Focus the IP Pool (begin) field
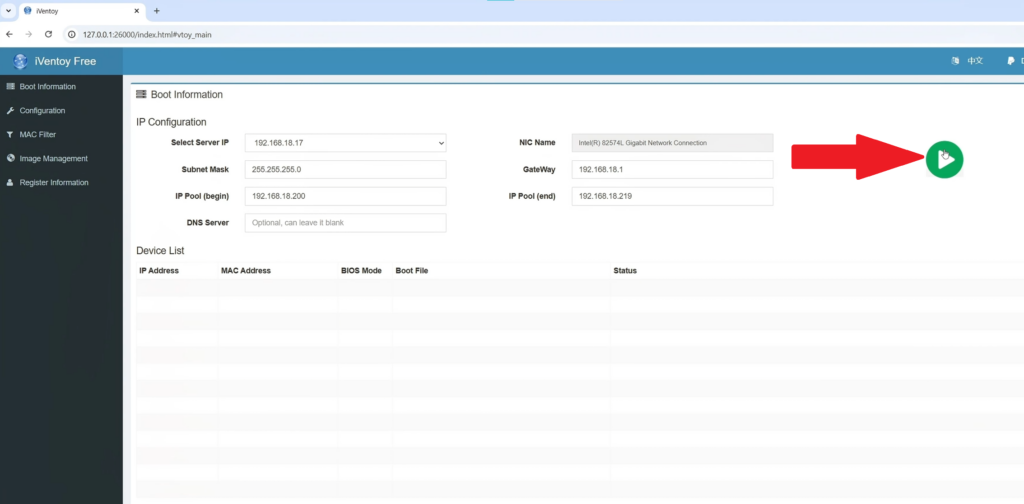The width and height of the screenshot is (1024, 504). click(x=346, y=197)
